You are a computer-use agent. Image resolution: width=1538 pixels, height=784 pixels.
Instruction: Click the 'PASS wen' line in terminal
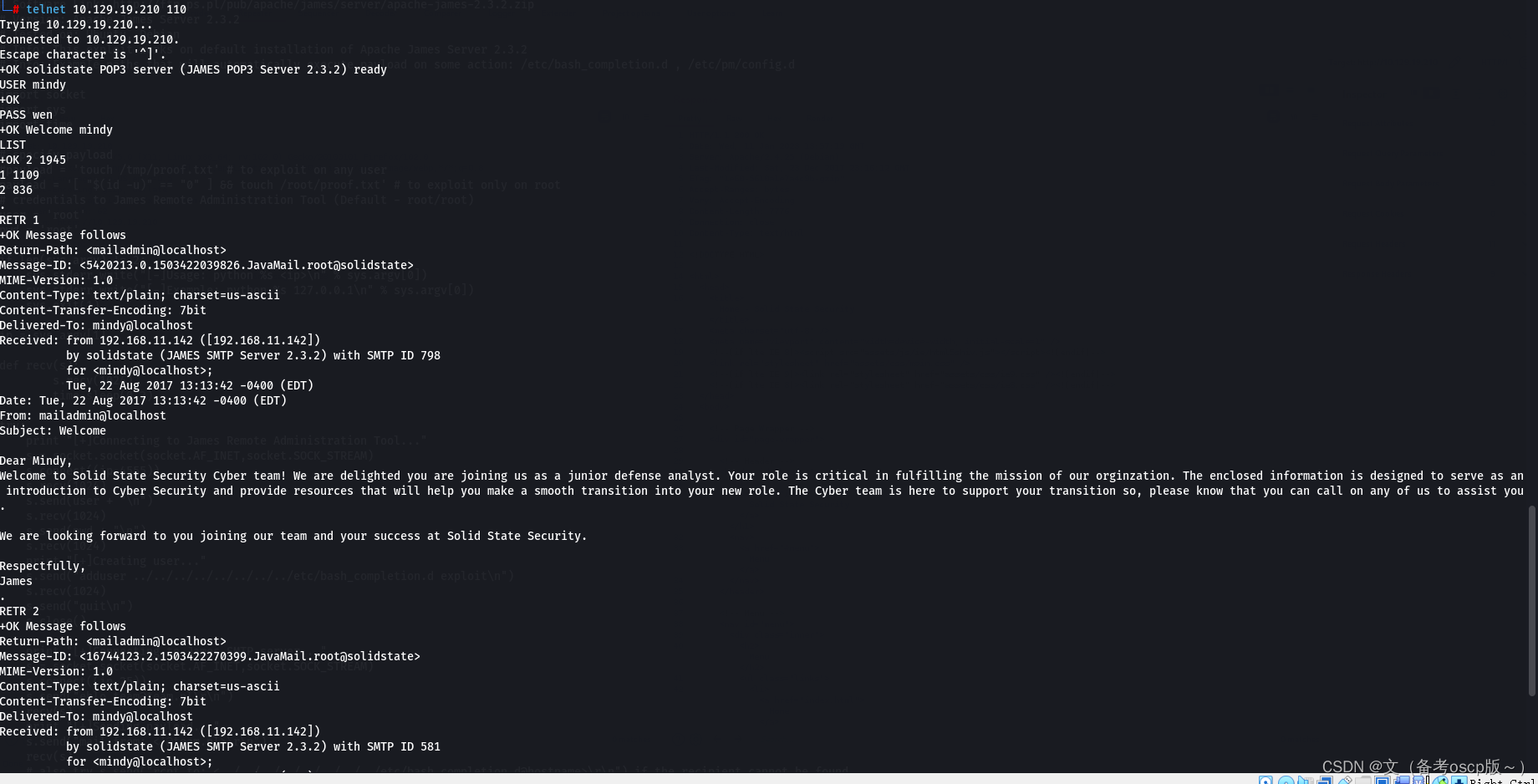(x=26, y=115)
